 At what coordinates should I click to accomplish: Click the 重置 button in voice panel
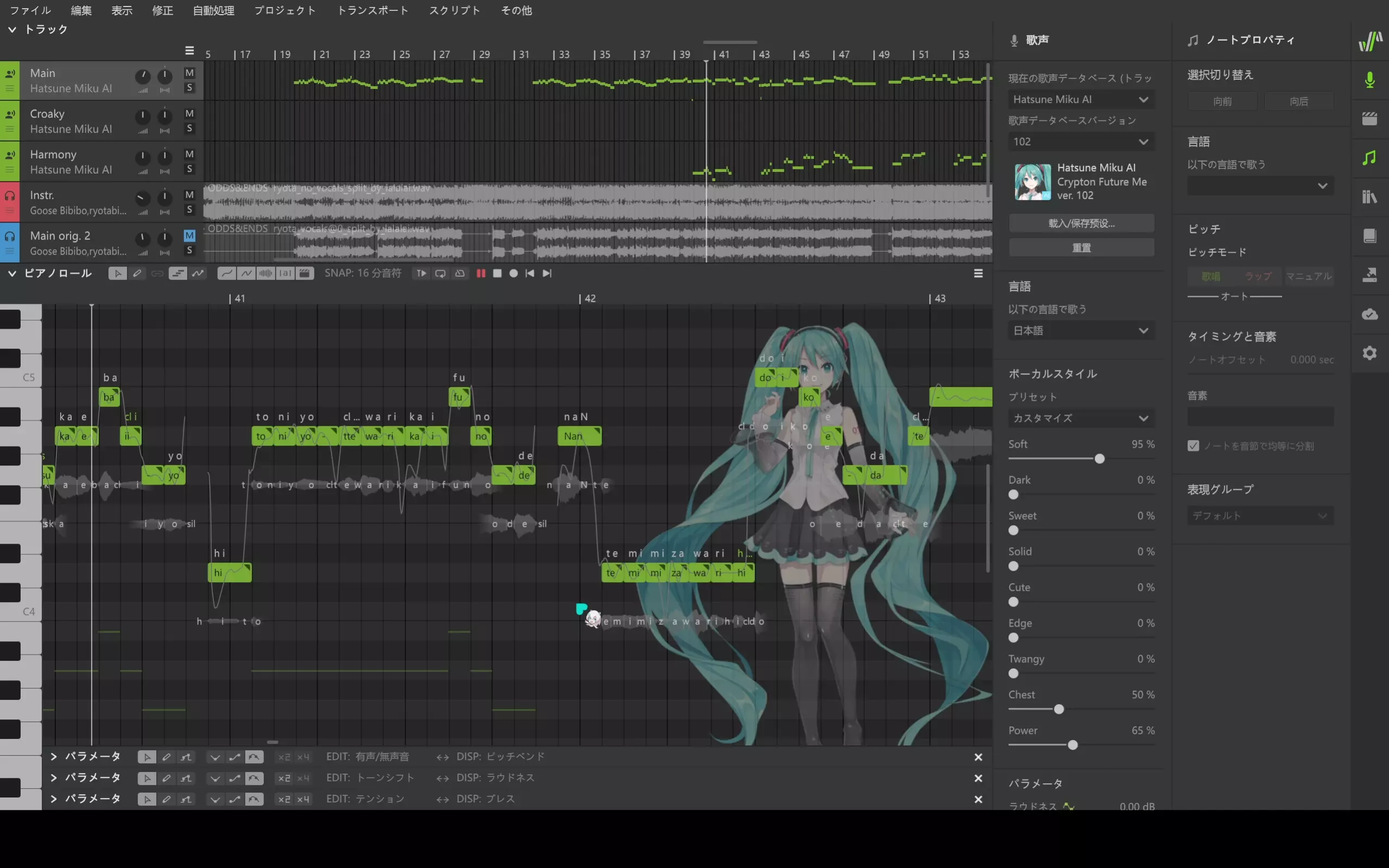(1081, 247)
